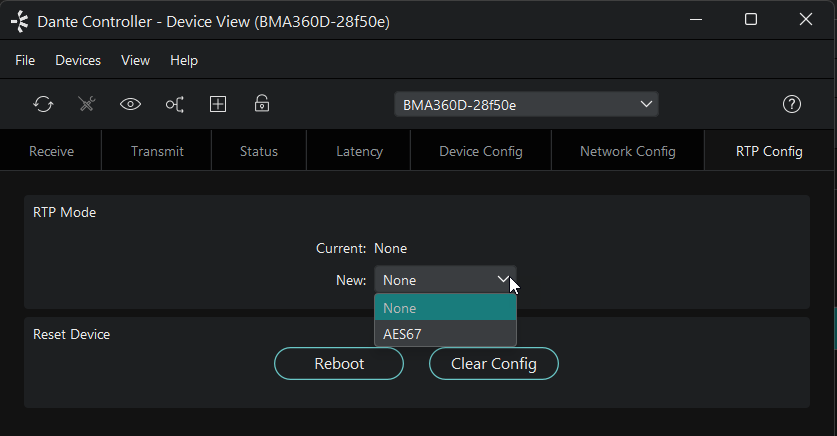Open the Help menu
The image size is (837, 436).
click(184, 60)
